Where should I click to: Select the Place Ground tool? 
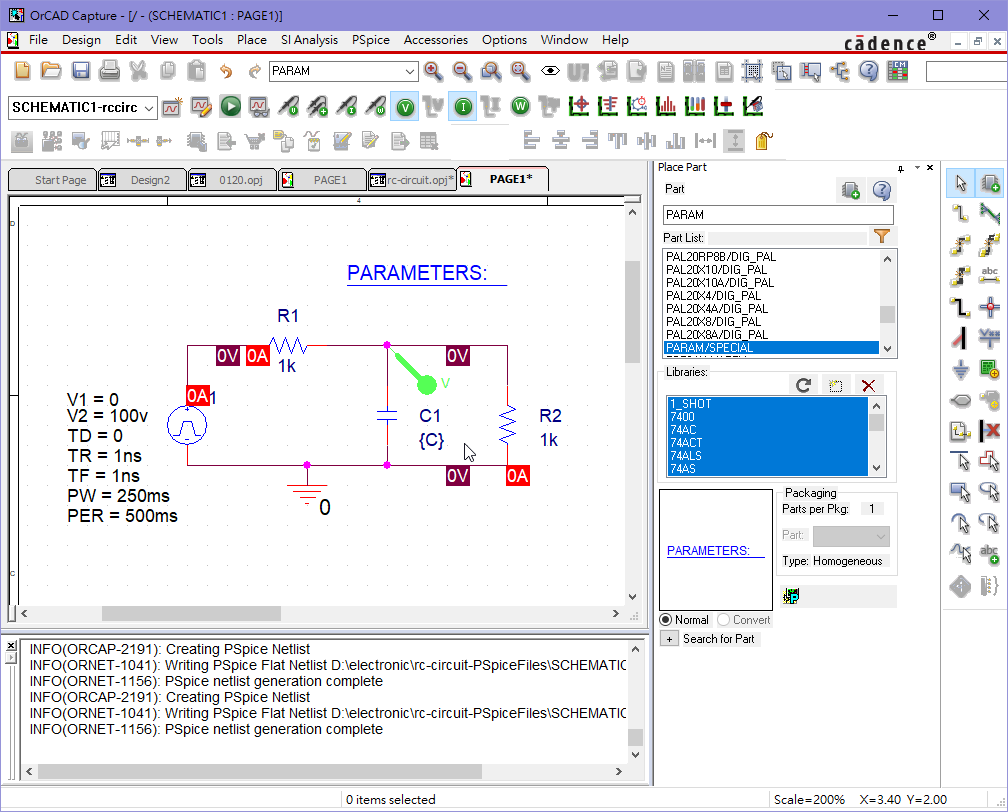coord(960,370)
